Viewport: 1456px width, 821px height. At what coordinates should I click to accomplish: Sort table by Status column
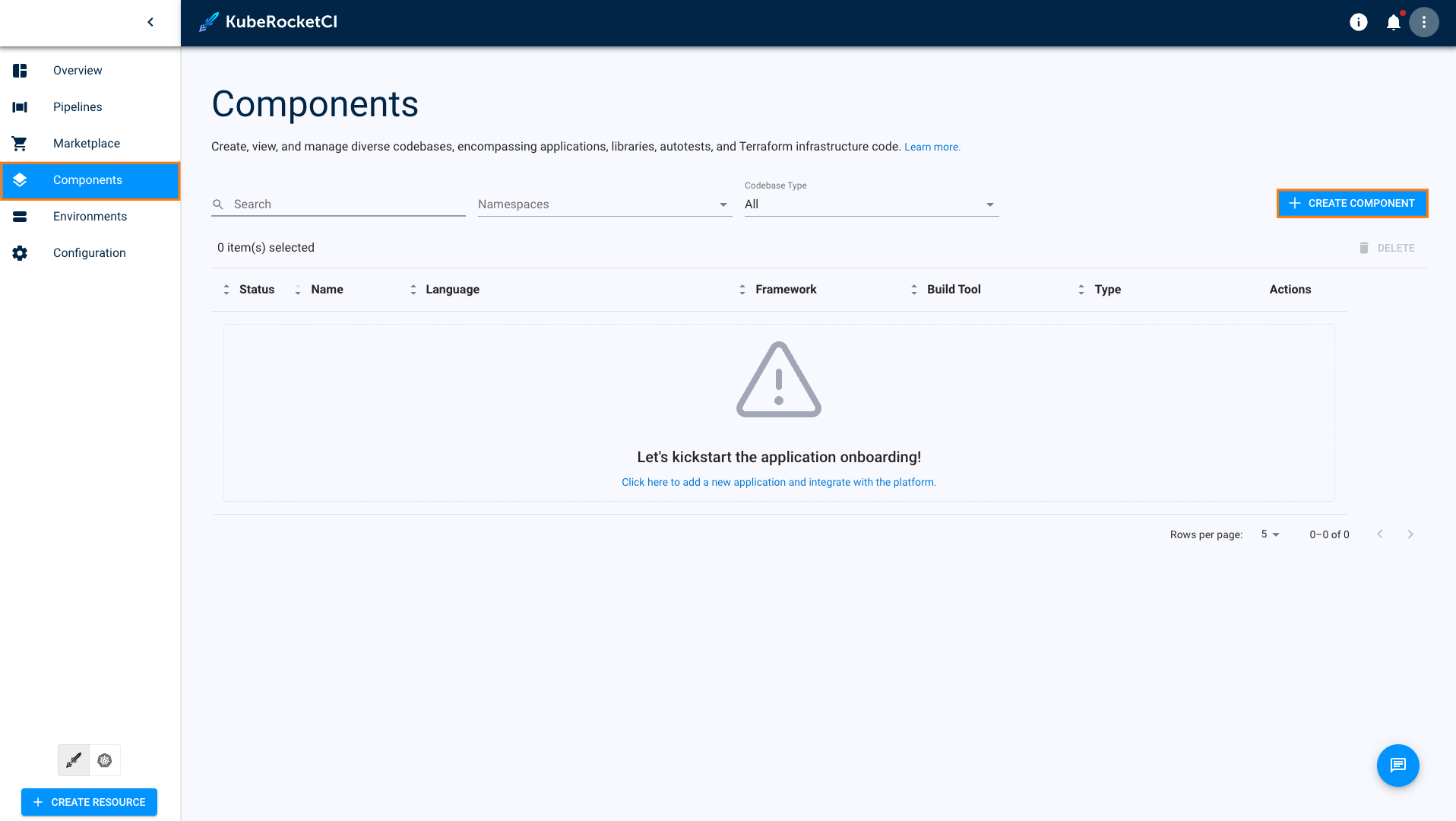pos(256,290)
